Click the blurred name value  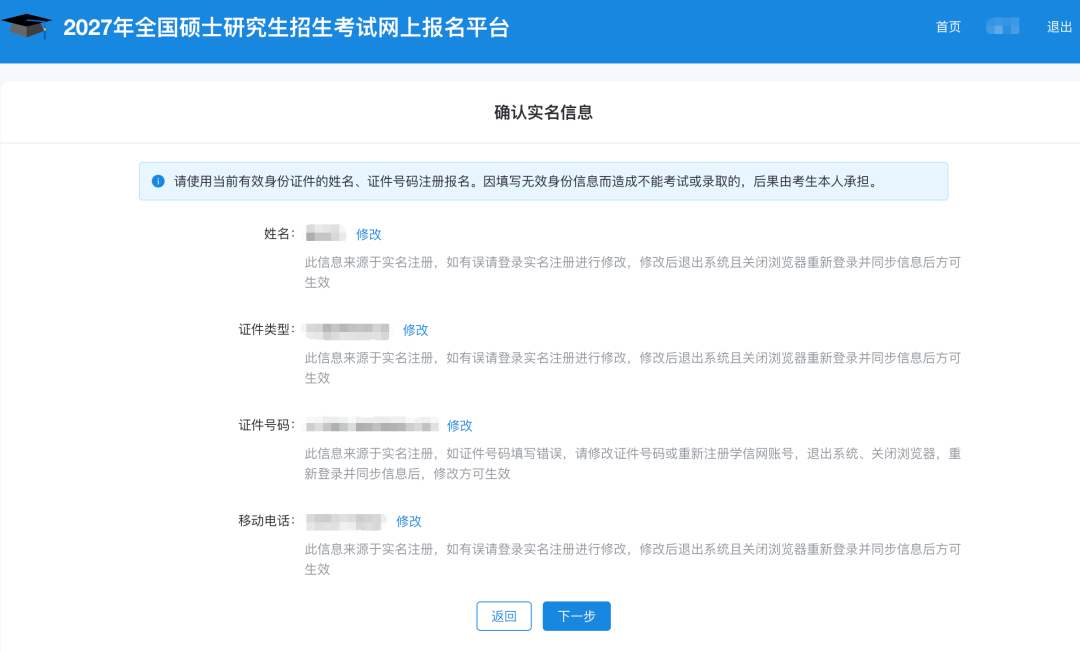326,233
